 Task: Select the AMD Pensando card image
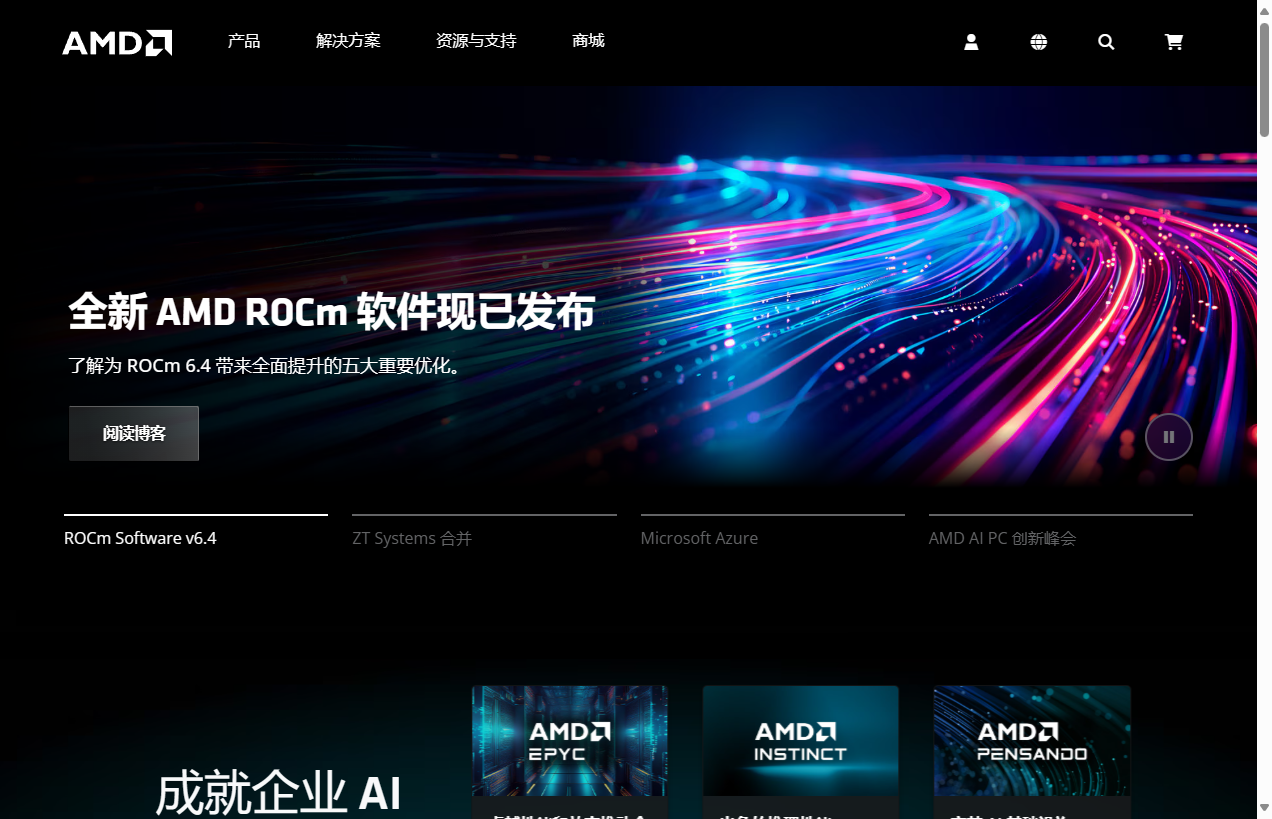coord(1031,741)
